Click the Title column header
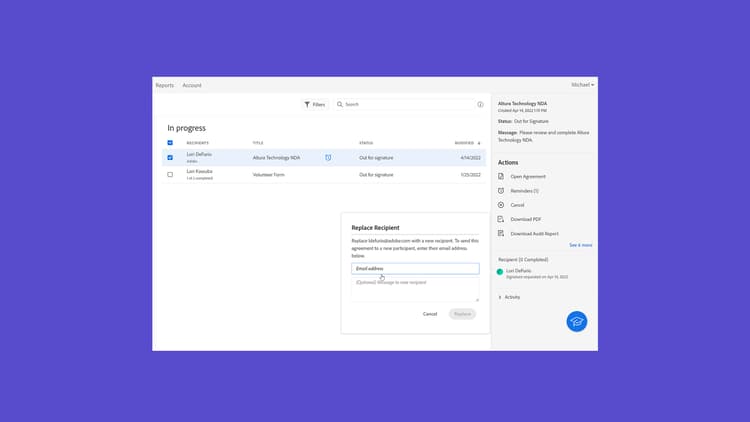The image size is (750, 422). 258,143
